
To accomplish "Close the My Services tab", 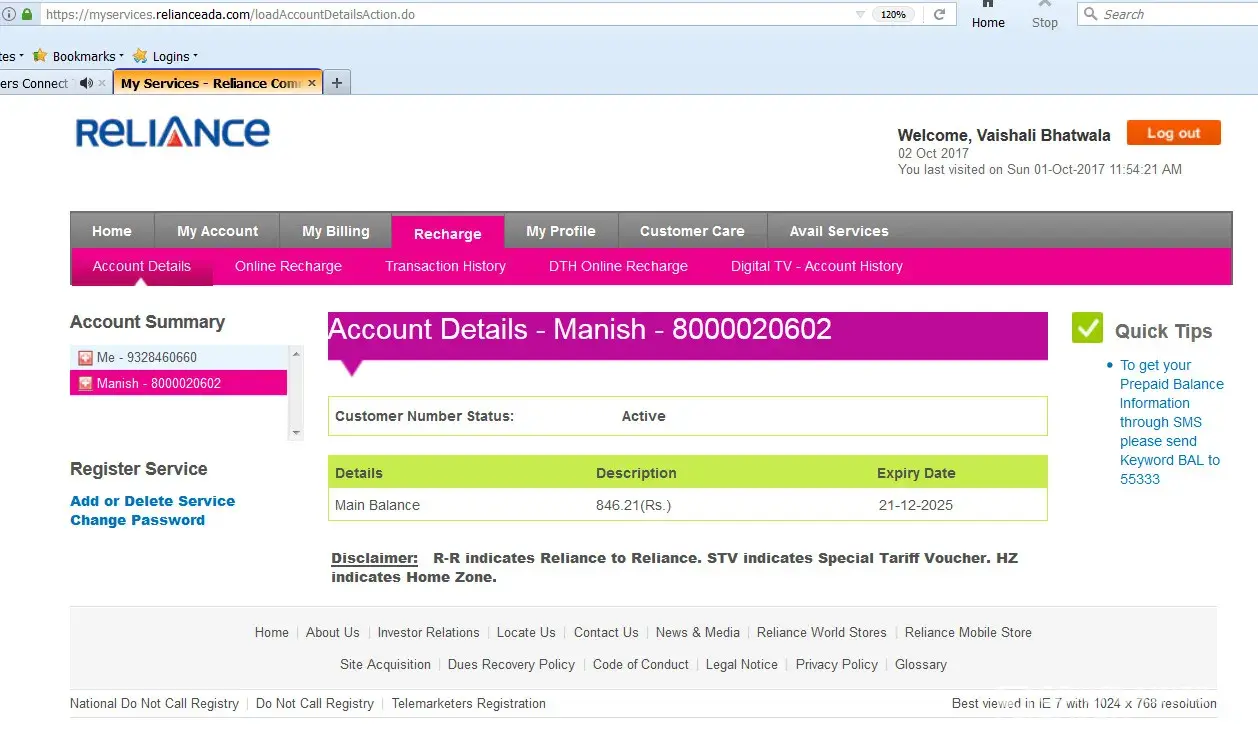I will [x=312, y=83].
